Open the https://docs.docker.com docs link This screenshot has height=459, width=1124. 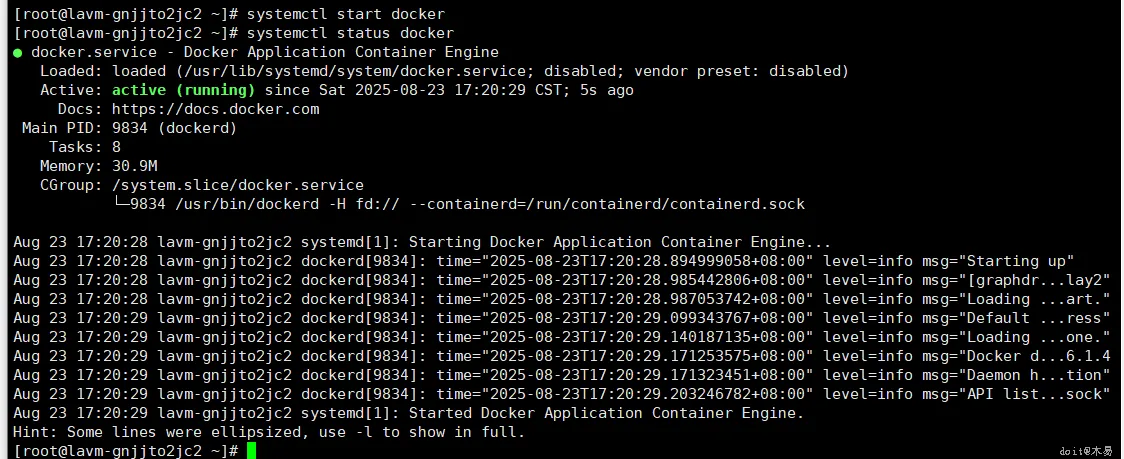click(x=215, y=109)
